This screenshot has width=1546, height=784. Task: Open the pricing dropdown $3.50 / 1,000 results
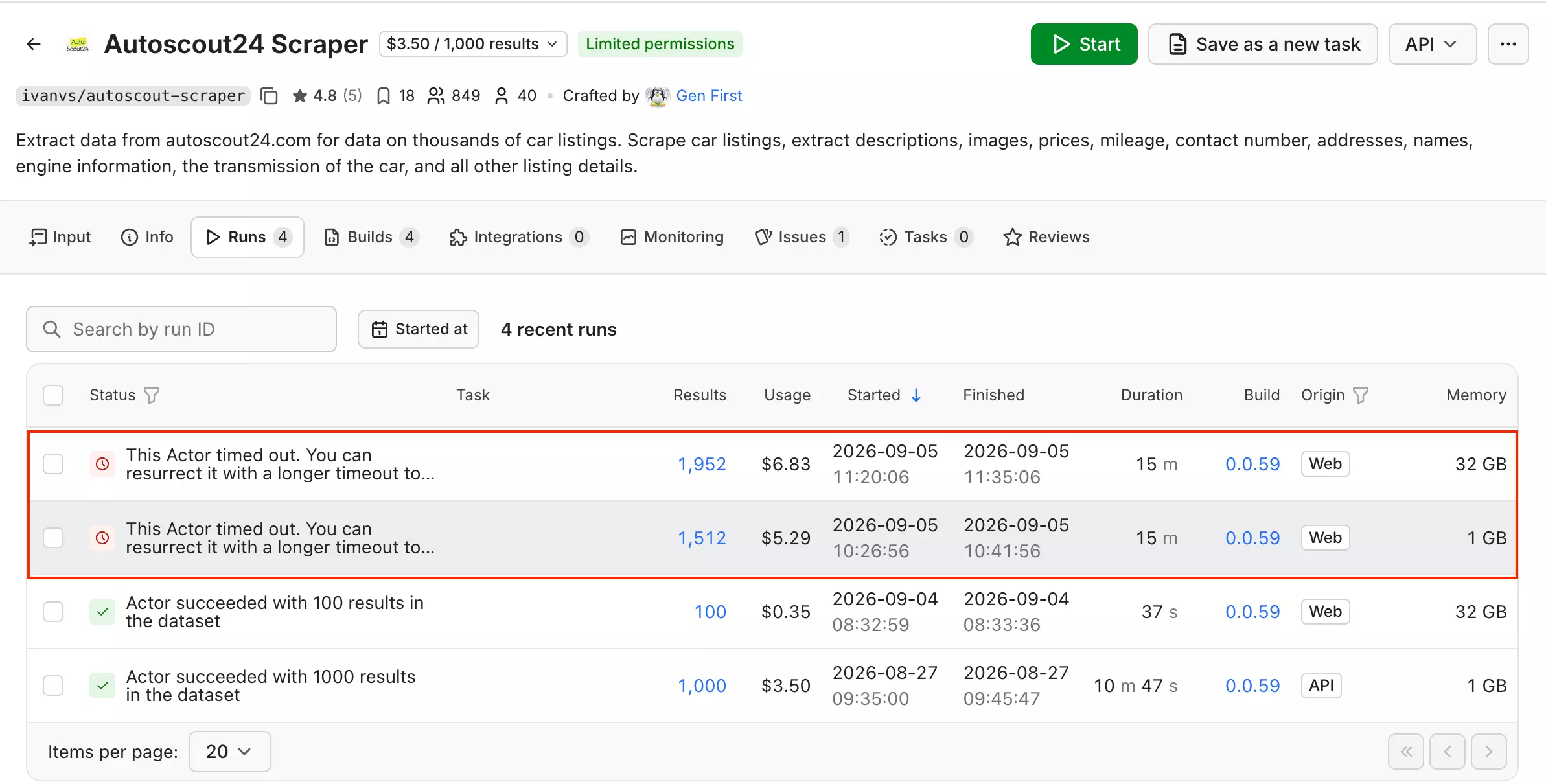click(473, 44)
